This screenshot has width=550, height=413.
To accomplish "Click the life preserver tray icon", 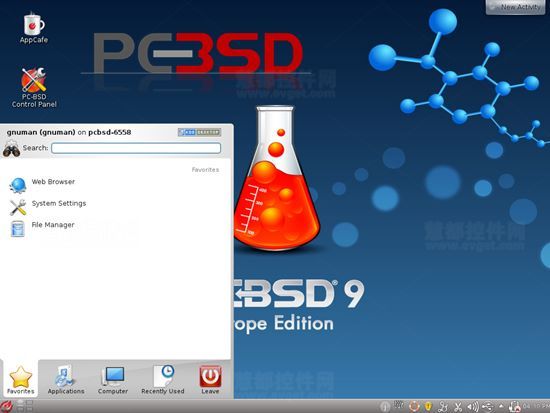I will (x=414, y=406).
